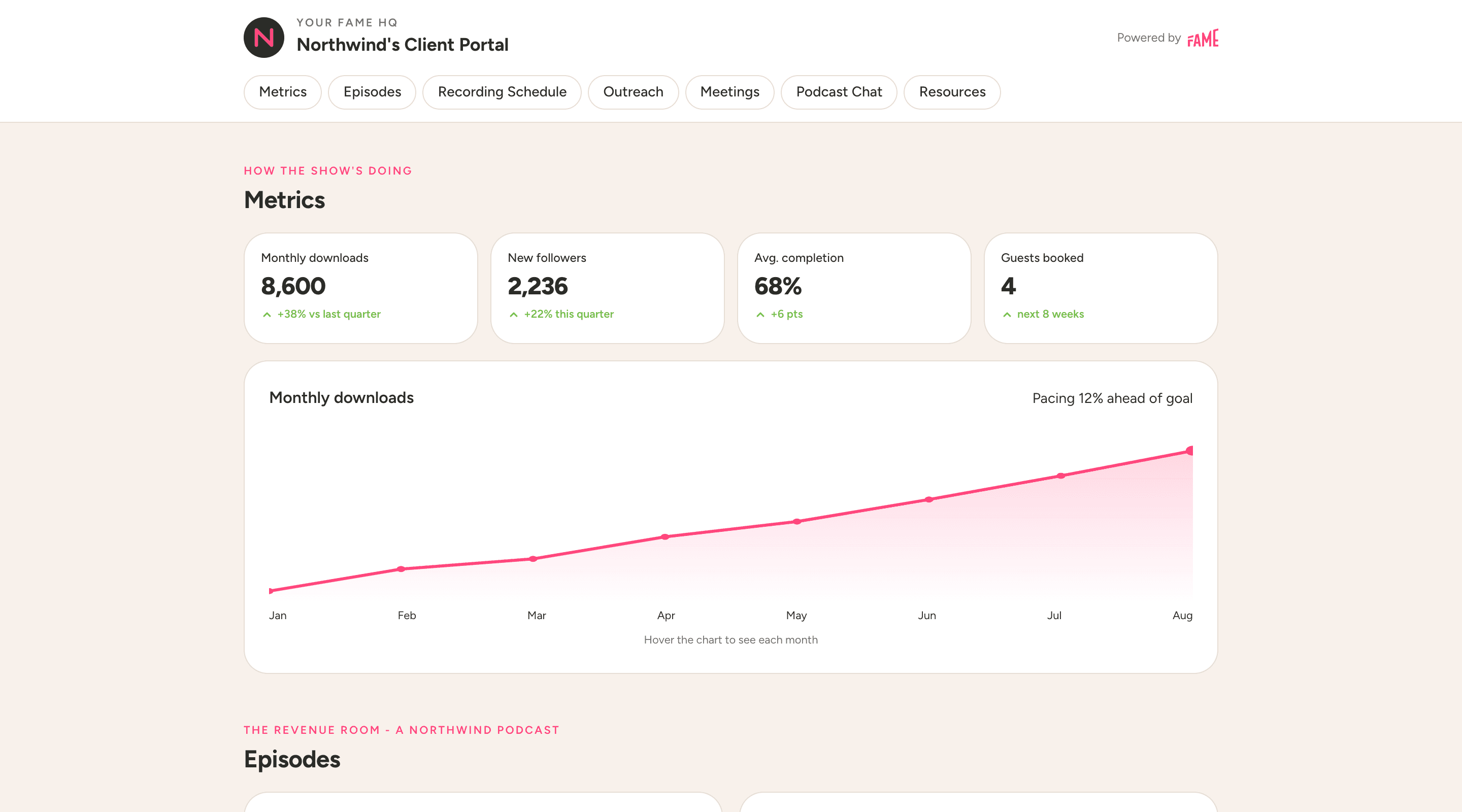The height and width of the screenshot is (812, 1462).
Task: Select the Guests booked card
Action: tap(1101, 288)
